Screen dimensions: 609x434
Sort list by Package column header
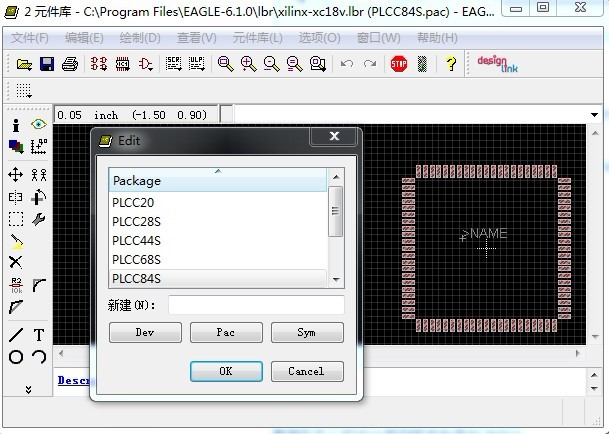[x=218, y=180]
